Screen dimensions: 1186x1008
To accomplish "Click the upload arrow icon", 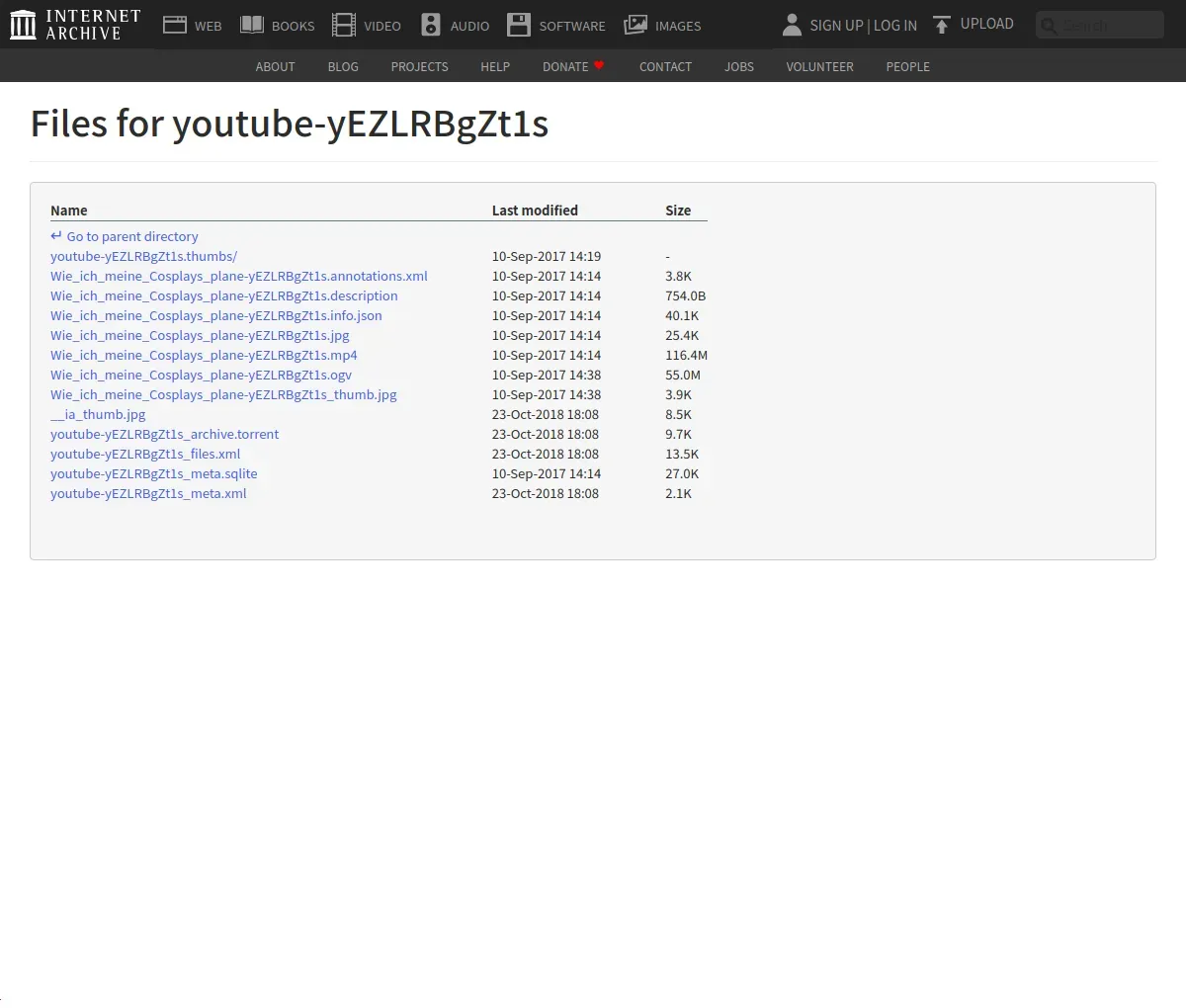I will pyautogui.click(x=942, y=25).
